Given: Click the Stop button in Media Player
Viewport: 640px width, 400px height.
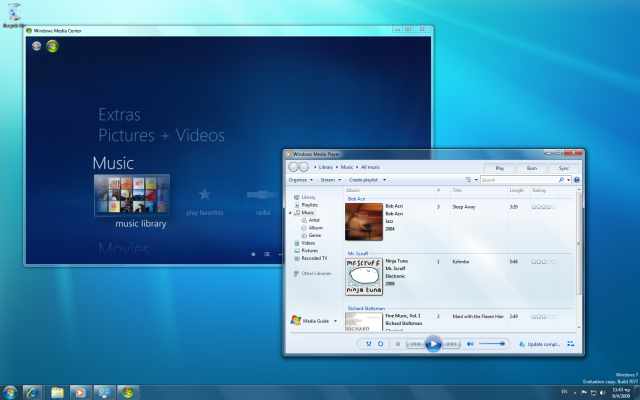Looking at the screenshot, I should 398,344.
